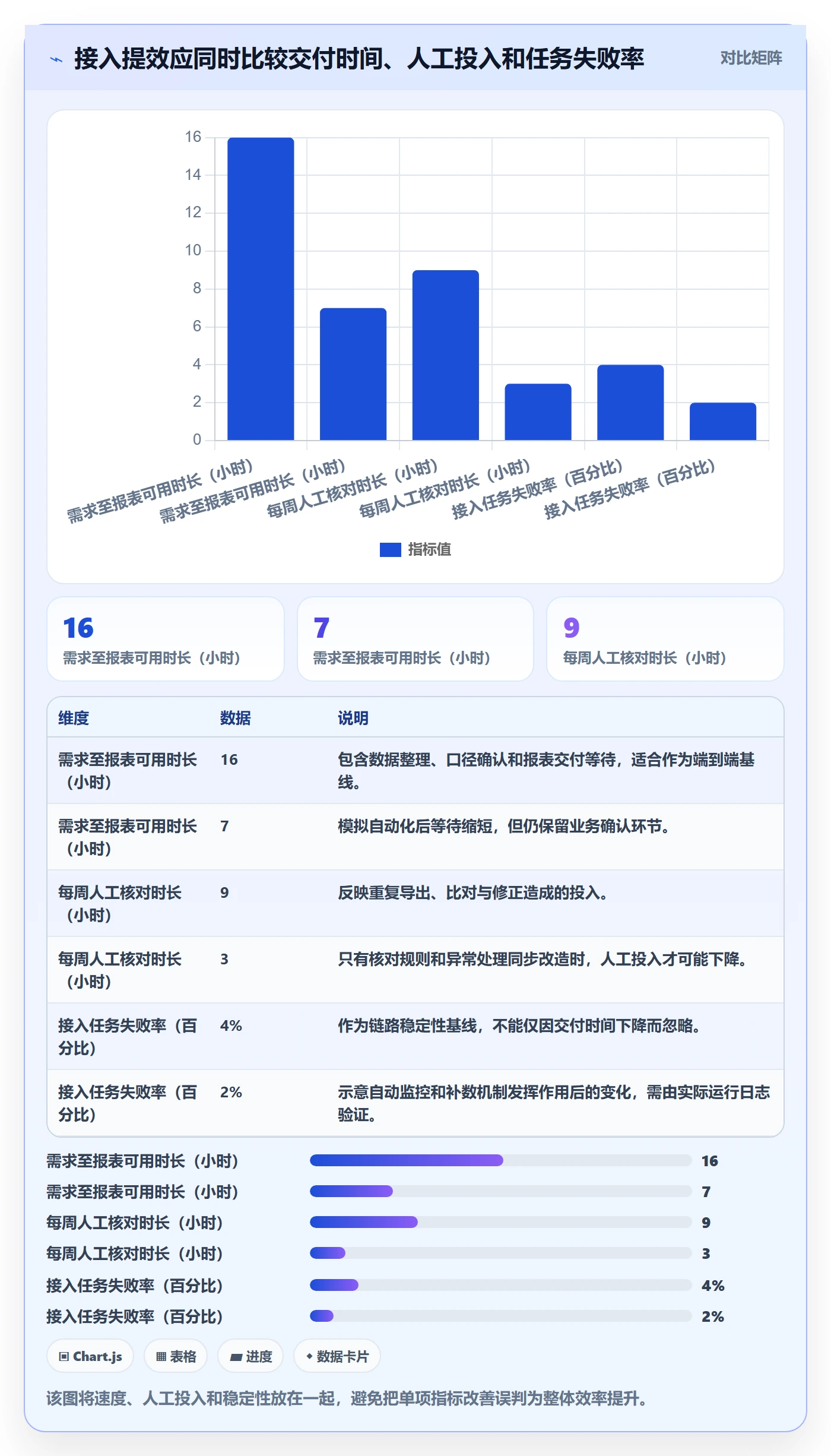Click table cell value 4%

[x=231, y=1025]
